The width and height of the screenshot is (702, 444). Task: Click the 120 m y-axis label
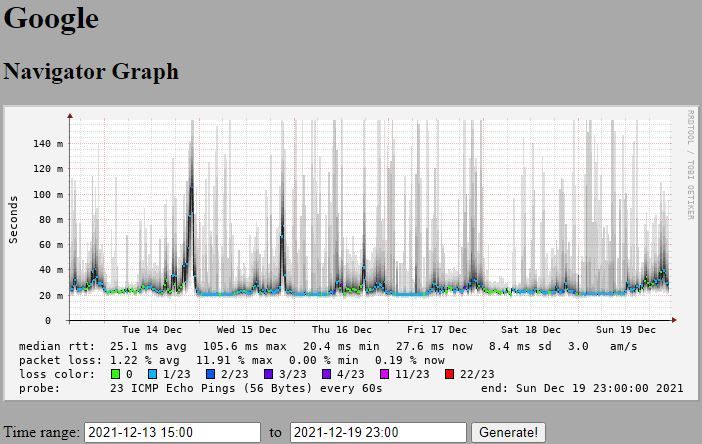coord(48,169)
